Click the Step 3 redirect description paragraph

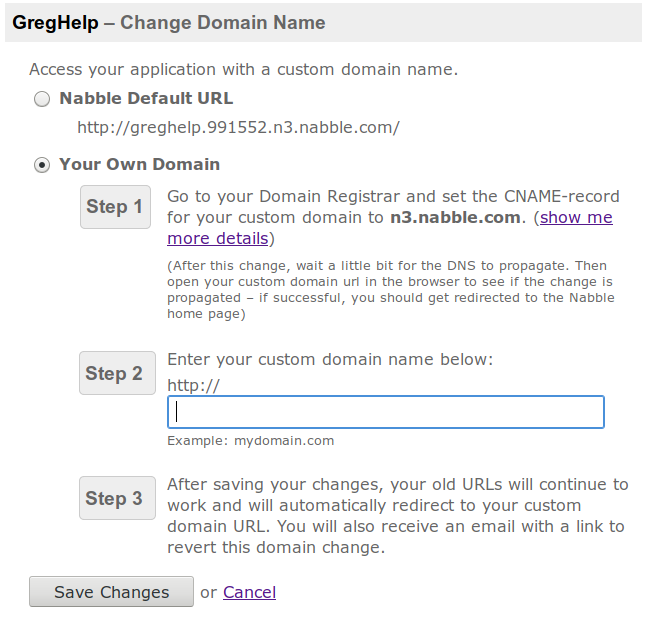(x=396, y=516)
